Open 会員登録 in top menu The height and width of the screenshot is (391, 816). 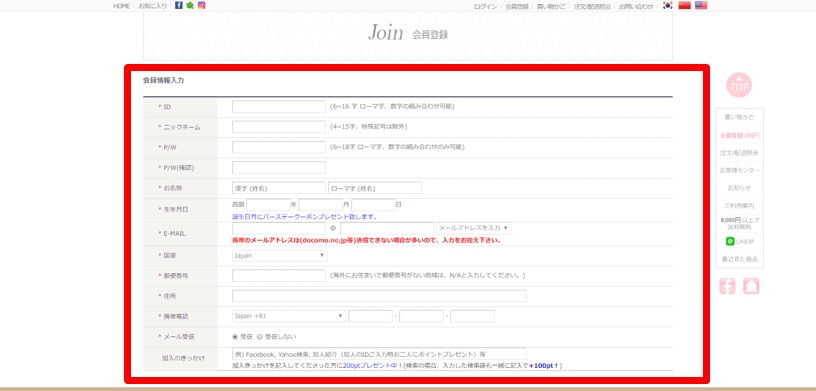(x=517, y=6)
